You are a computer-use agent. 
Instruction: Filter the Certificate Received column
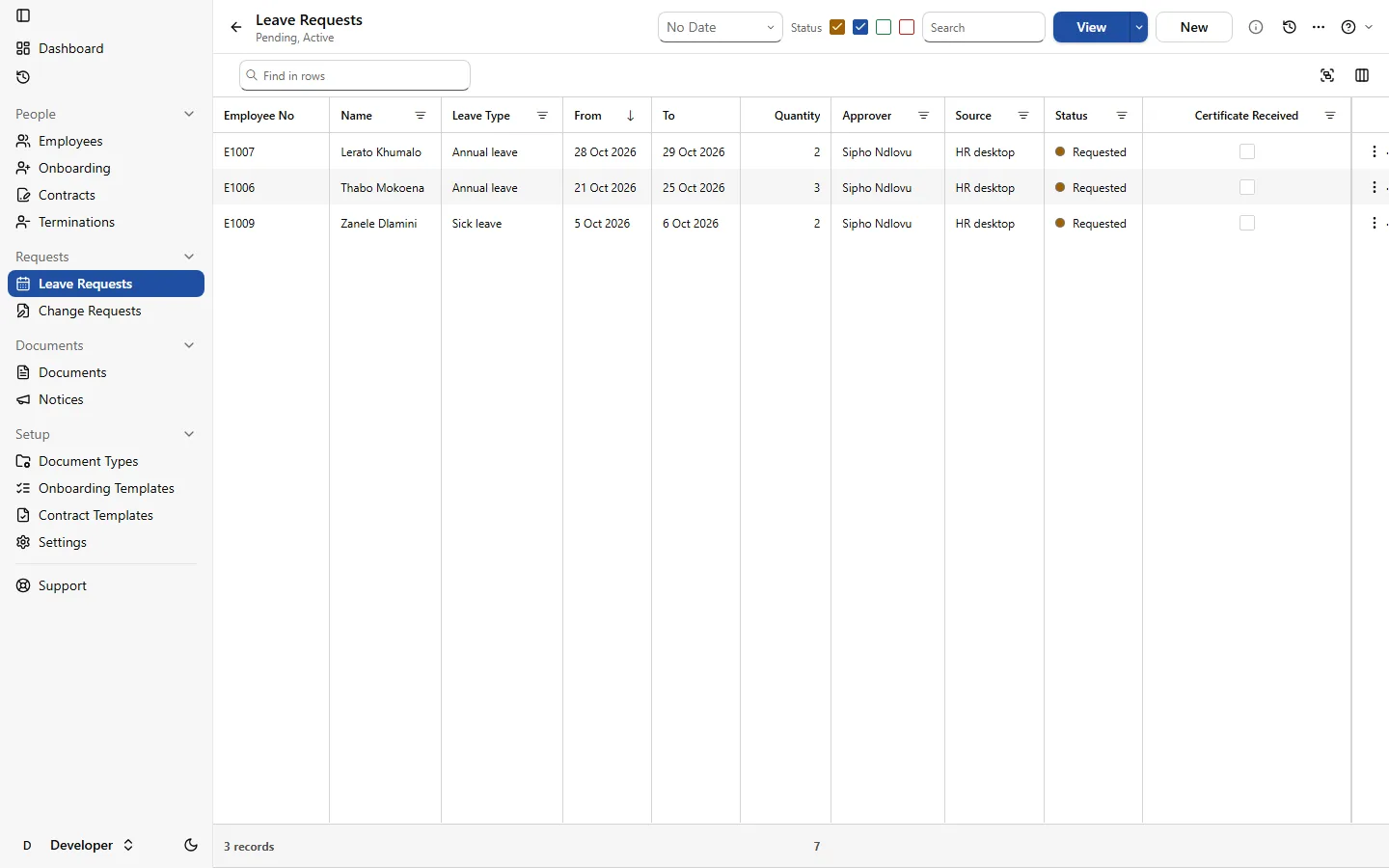[x=1330, y=116]
